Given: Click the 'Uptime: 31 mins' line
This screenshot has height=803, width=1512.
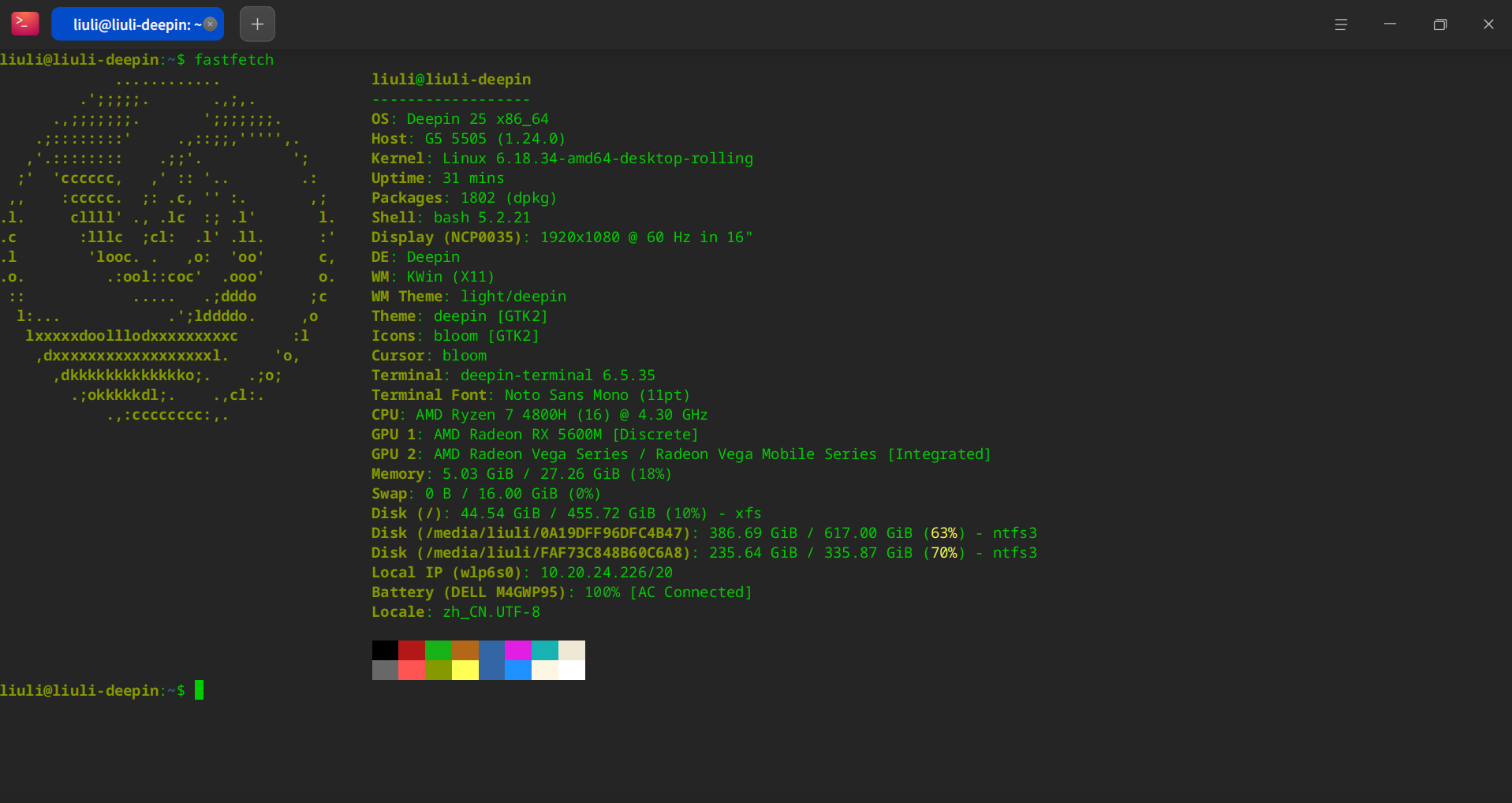Looking at the screenshot, I should tap(438, 178).
